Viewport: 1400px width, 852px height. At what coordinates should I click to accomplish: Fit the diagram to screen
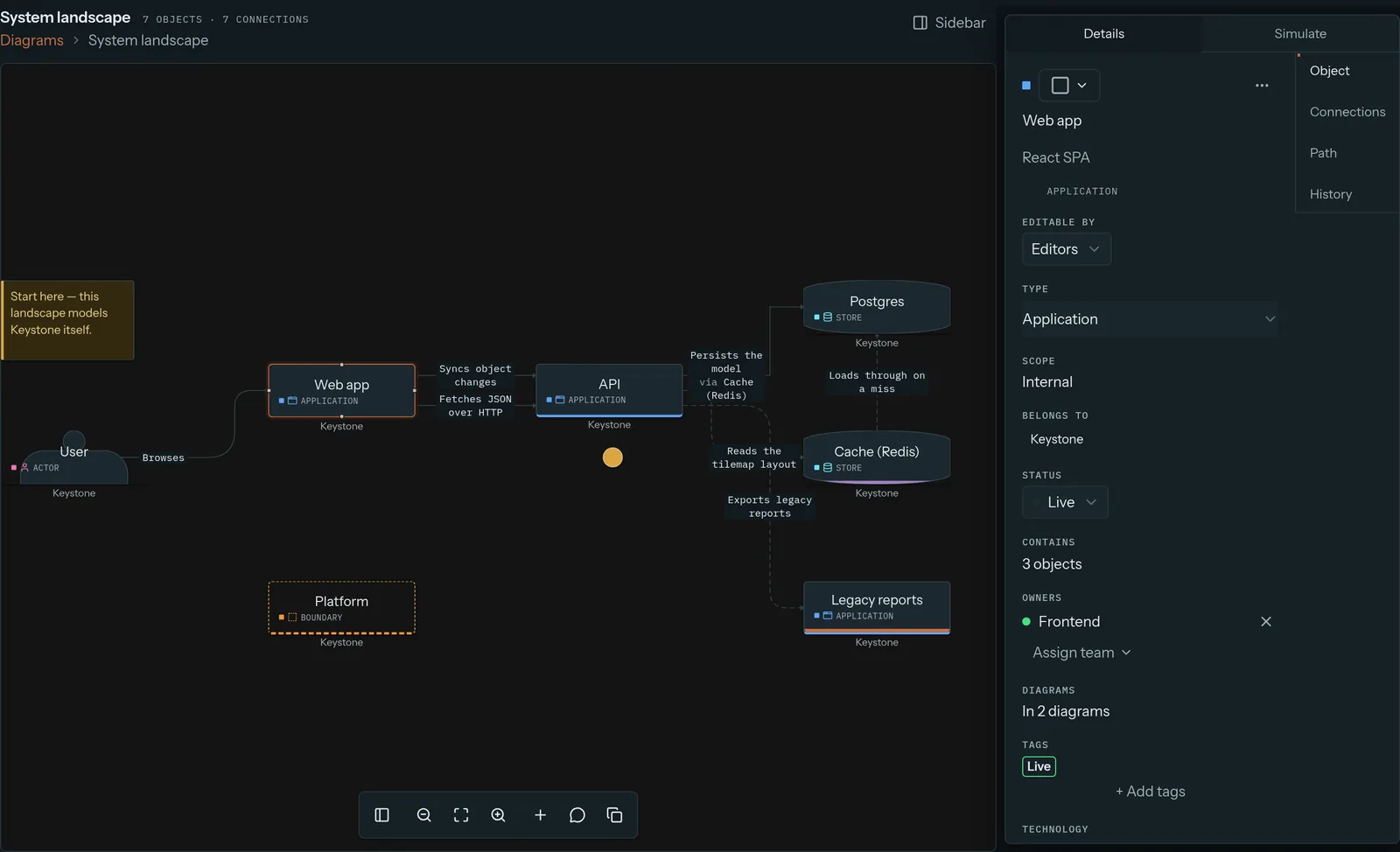461,815
